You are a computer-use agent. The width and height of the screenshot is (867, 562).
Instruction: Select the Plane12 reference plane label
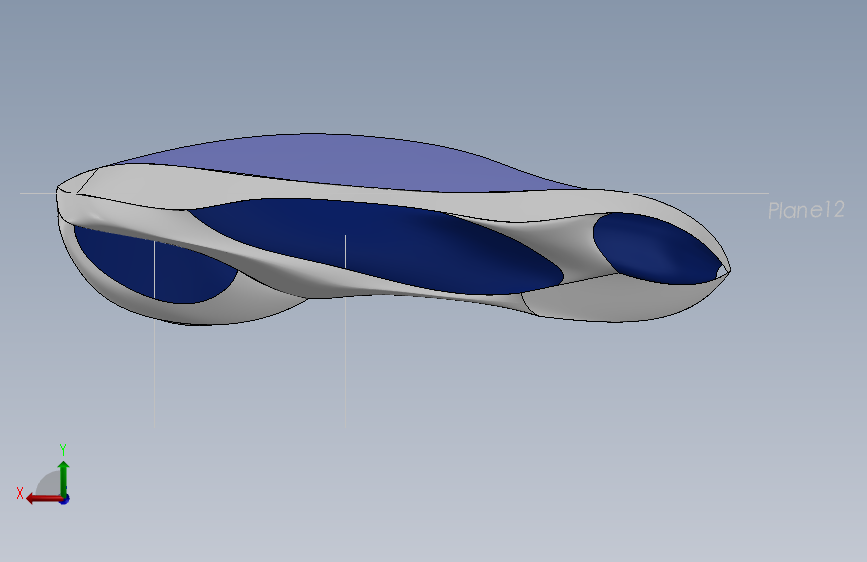click(x=806, y=210)
